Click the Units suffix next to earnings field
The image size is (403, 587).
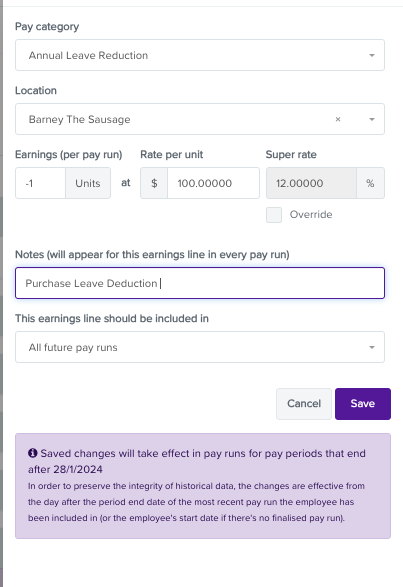(88, 183)
